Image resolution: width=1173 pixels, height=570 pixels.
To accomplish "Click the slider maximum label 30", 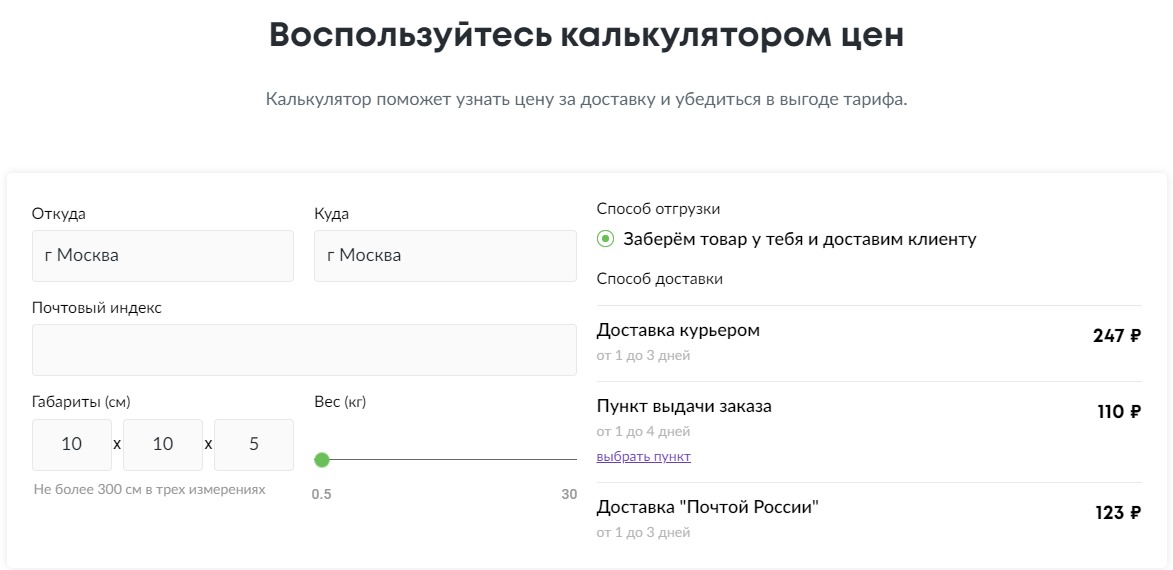I will coord(569,494).
